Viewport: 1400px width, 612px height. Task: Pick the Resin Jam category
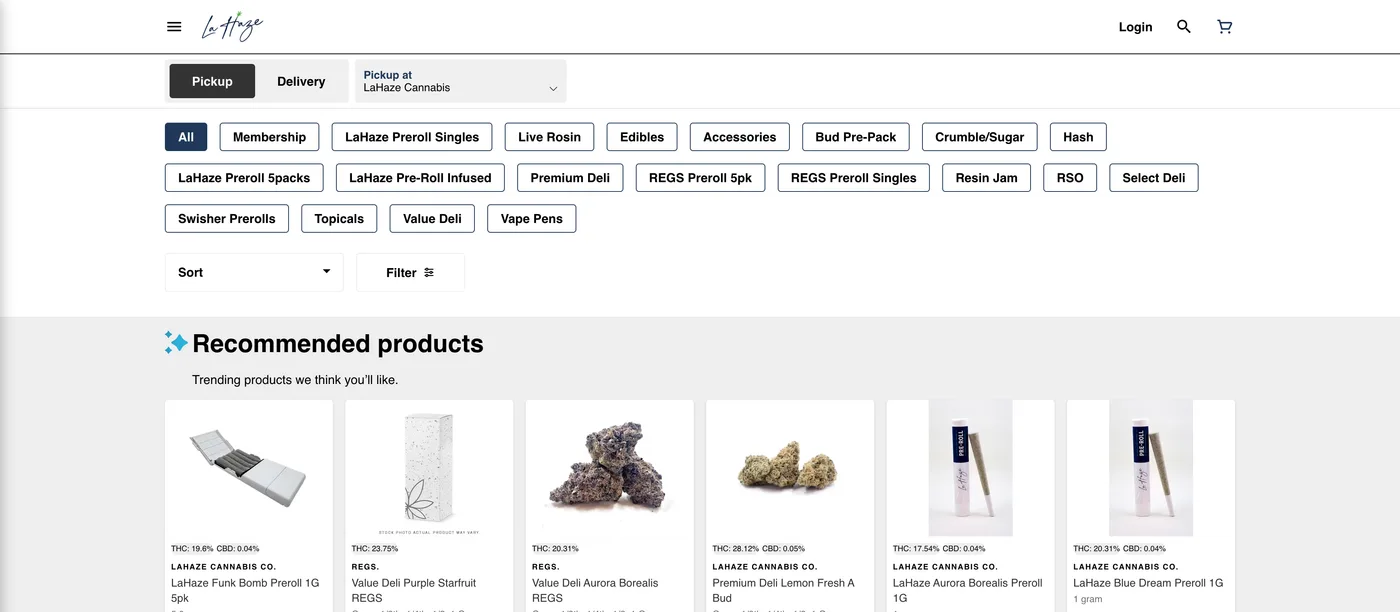(986, 178)
